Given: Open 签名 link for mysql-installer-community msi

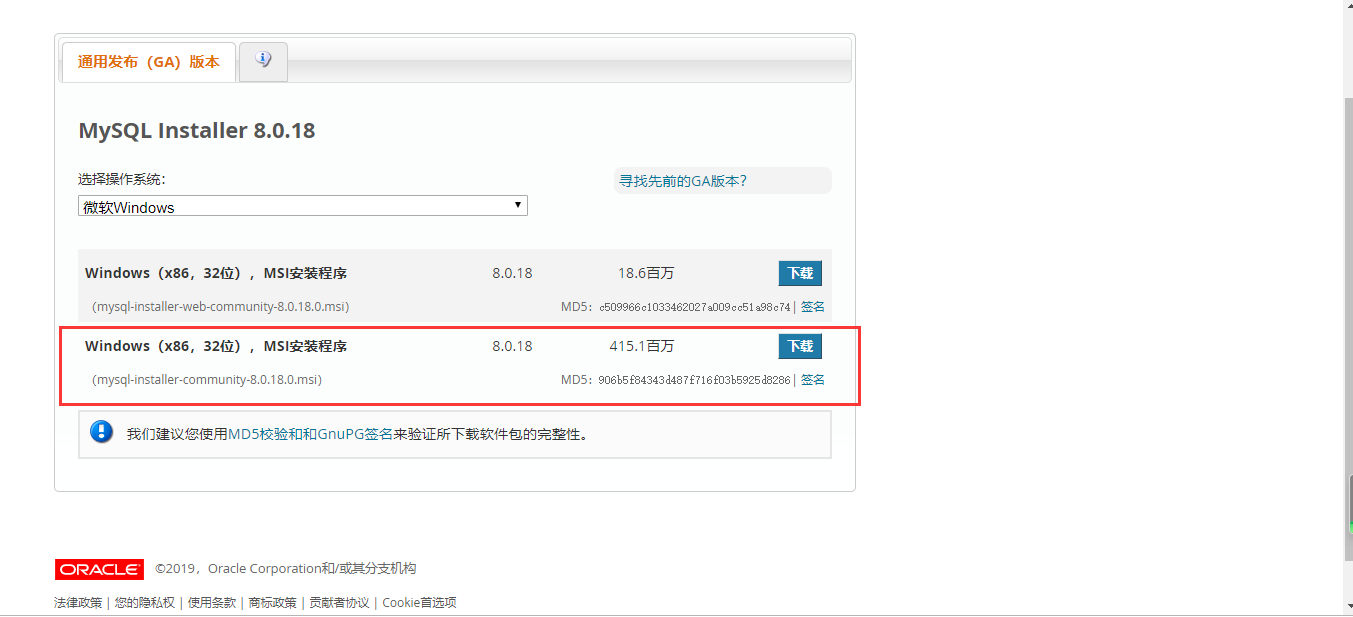Looking at the screenshot, I should pyautogui.click(x=813, y=380).
